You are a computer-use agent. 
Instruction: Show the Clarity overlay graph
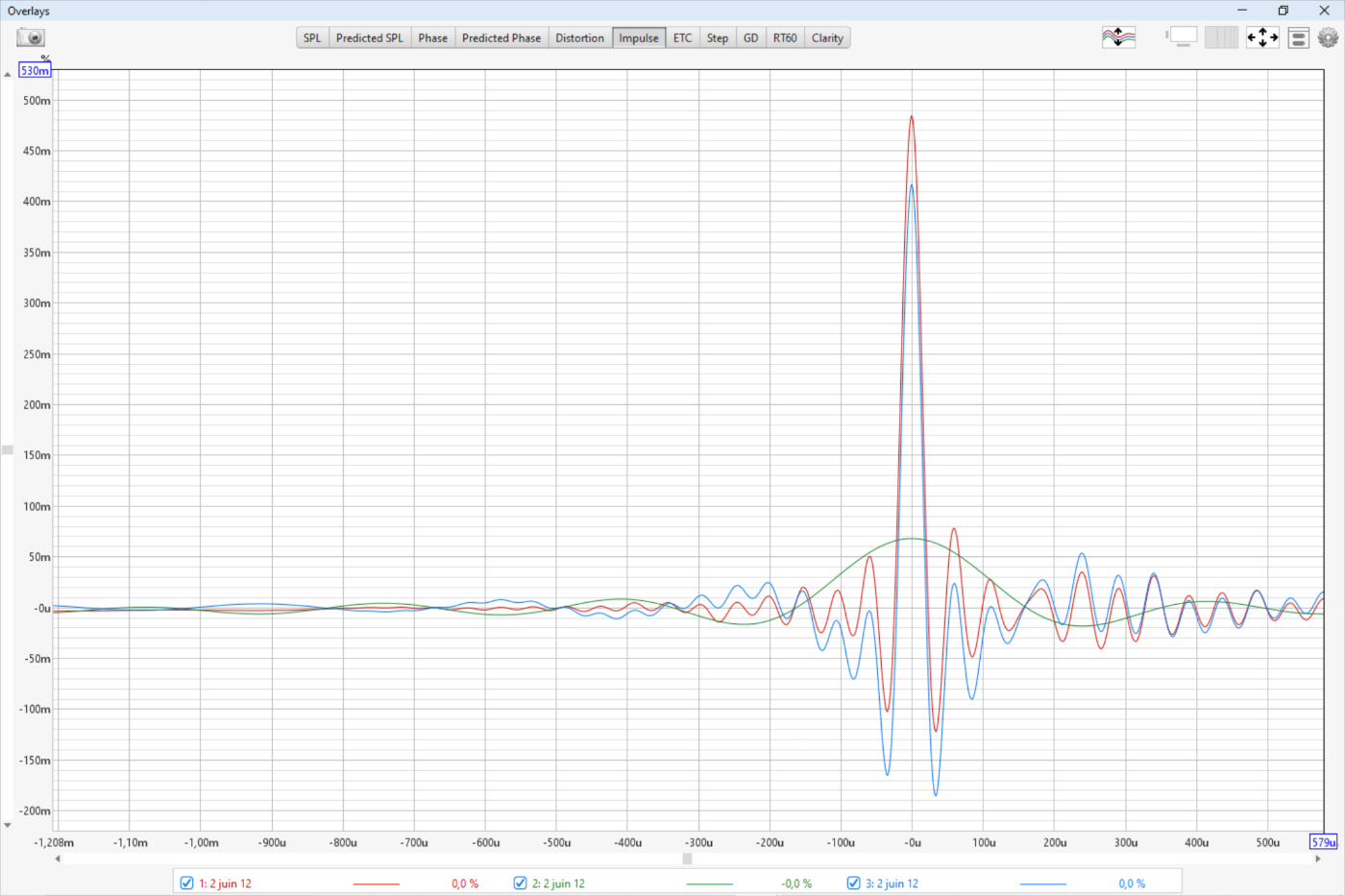pos(827,38)
